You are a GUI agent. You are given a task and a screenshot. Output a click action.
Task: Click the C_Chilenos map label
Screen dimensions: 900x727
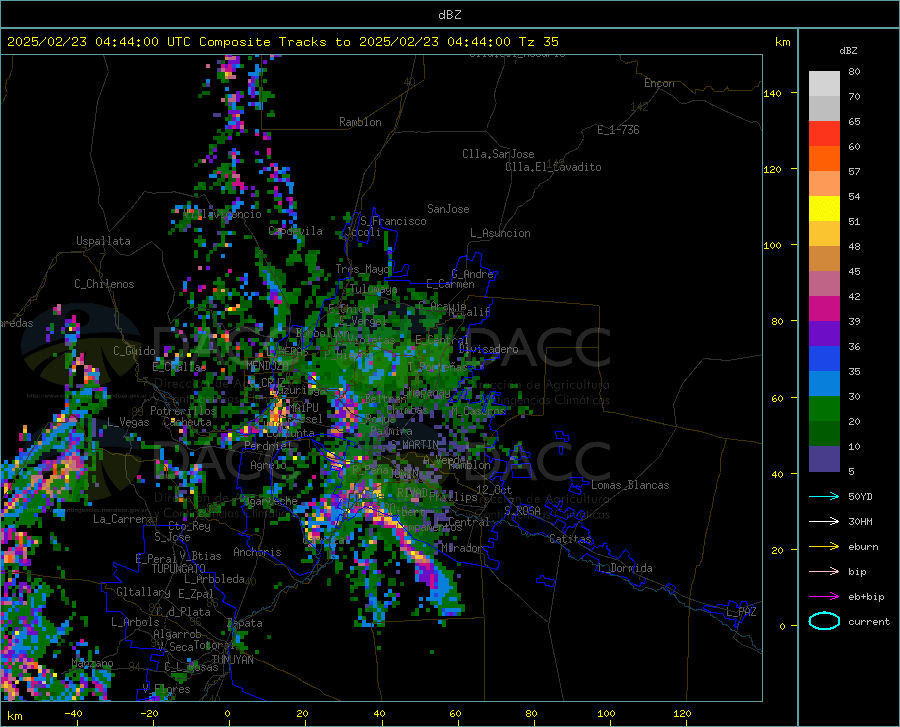tap(104, 284)
